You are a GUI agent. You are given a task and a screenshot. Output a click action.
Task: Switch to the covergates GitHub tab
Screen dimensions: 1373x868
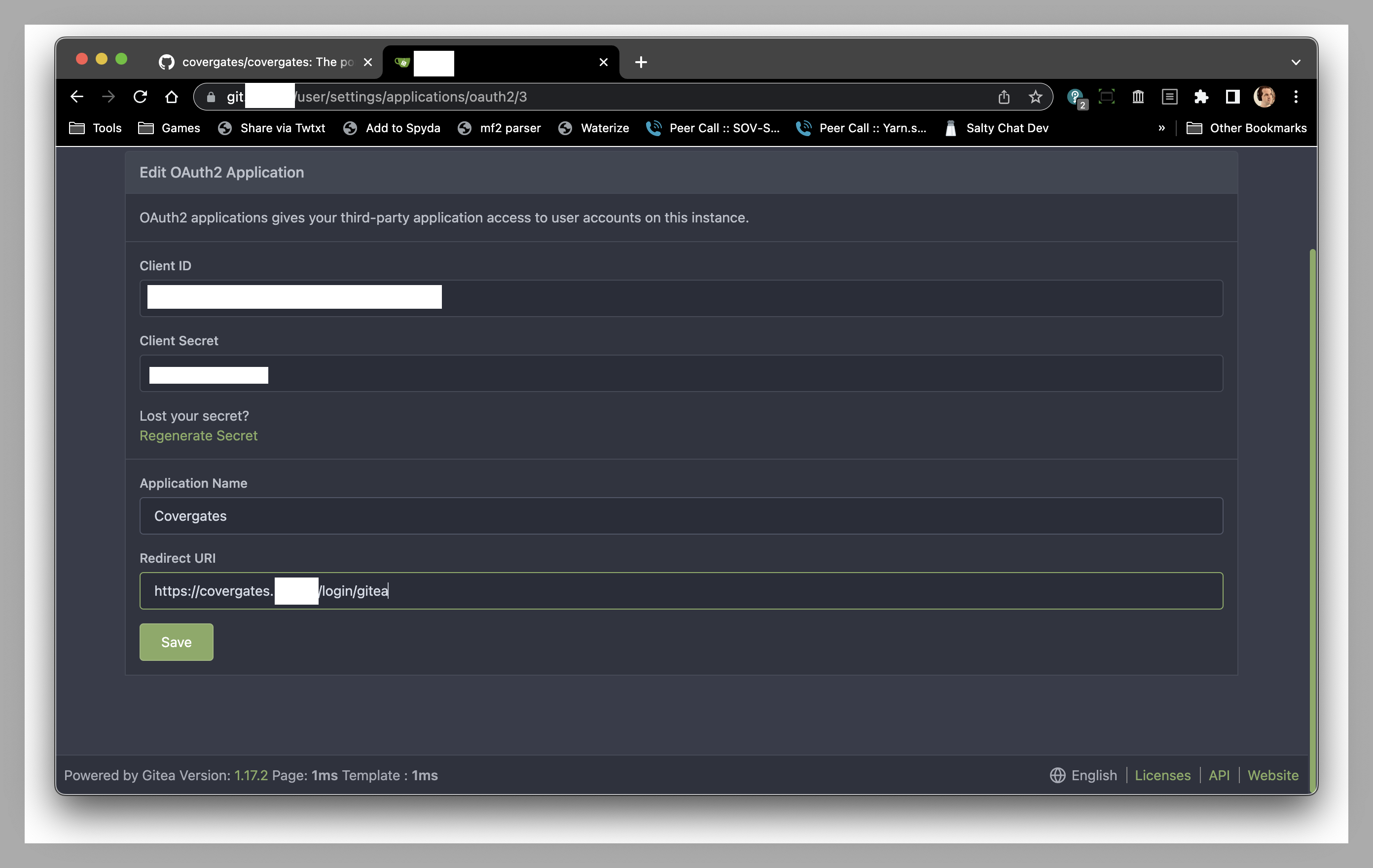pyautogui.click(x=256, y=62)
